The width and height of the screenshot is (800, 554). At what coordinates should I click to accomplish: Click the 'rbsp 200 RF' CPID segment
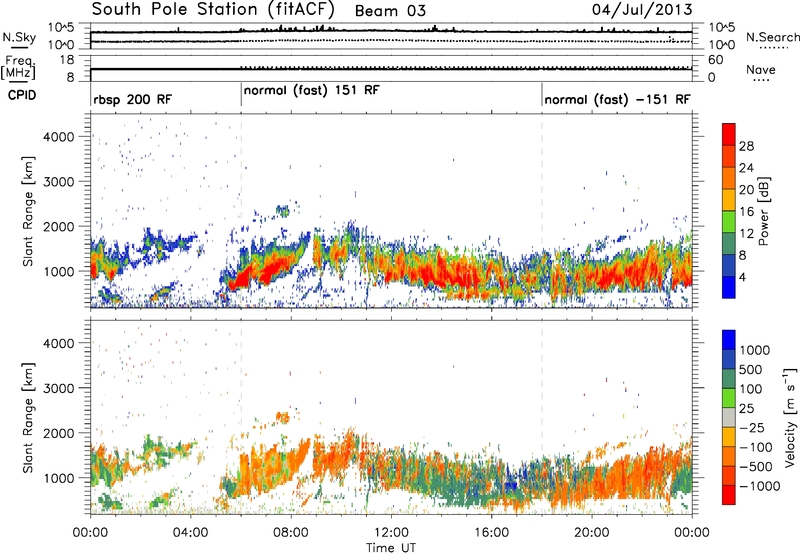133,99
